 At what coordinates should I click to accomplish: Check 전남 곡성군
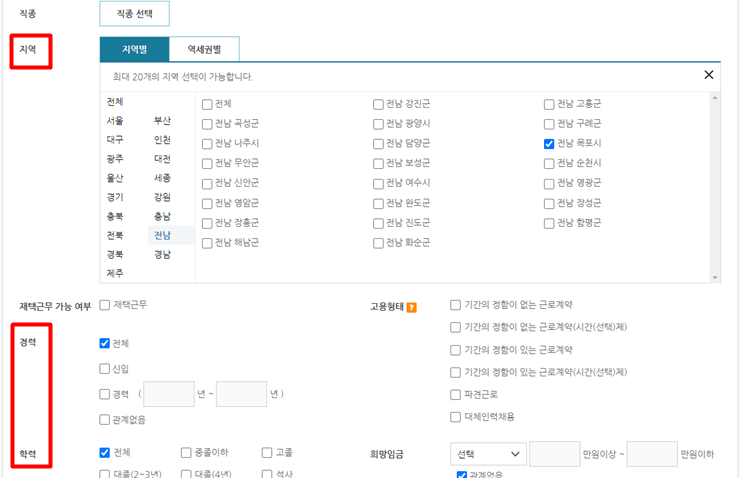207,124
